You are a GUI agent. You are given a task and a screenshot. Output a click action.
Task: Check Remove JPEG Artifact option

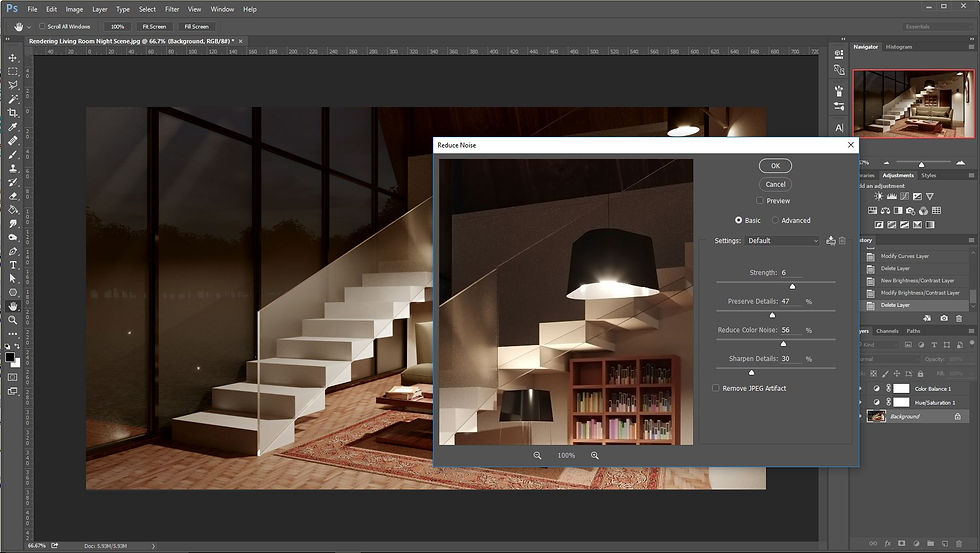(716, 388)
